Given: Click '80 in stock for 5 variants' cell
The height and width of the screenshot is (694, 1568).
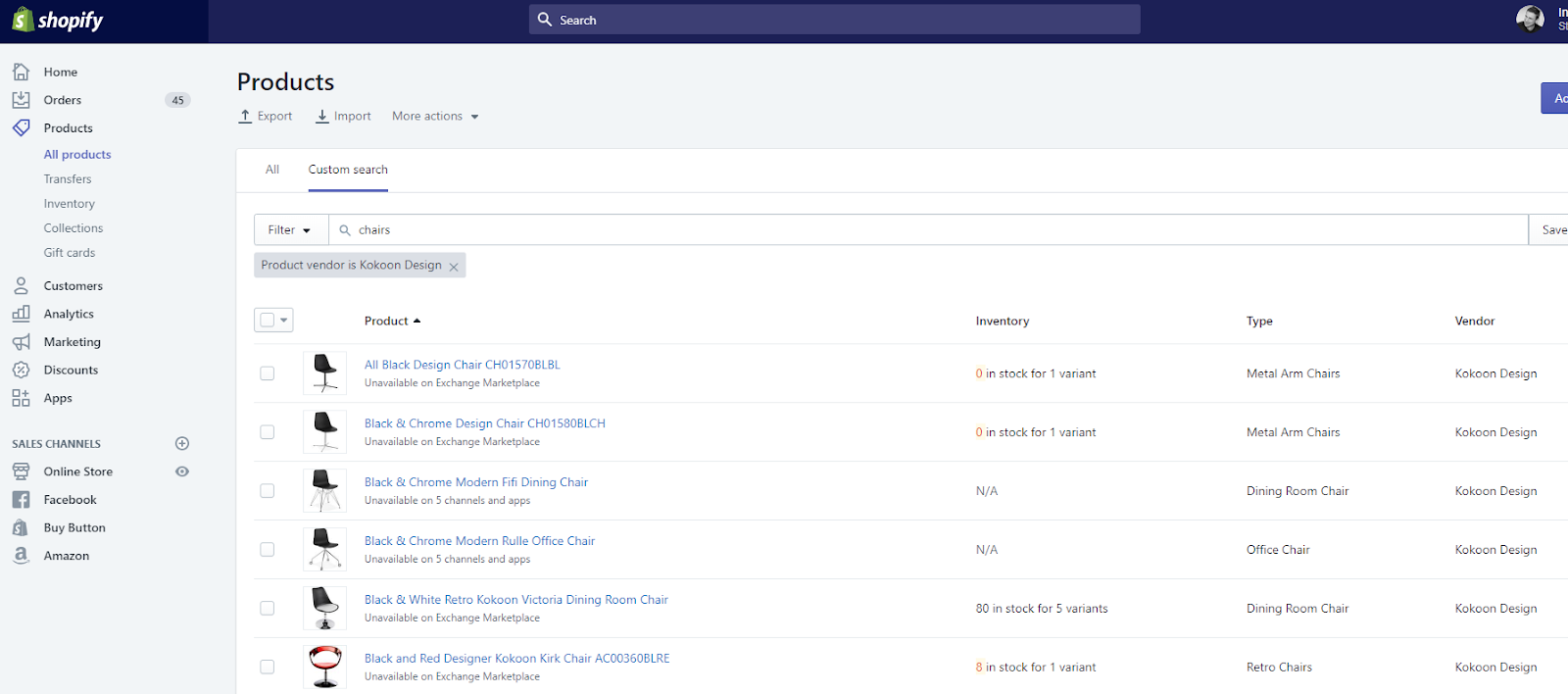Looking at the screenshot, I should click(x=1042, y=609).
